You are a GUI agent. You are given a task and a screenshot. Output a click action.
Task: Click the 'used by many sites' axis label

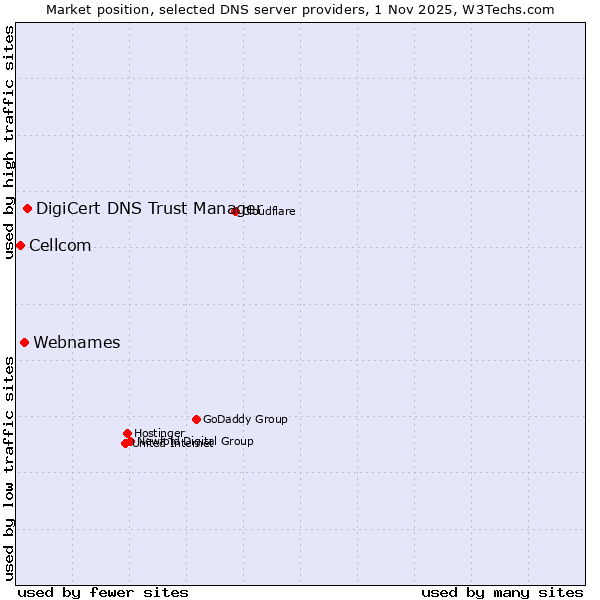pos(502,592)
